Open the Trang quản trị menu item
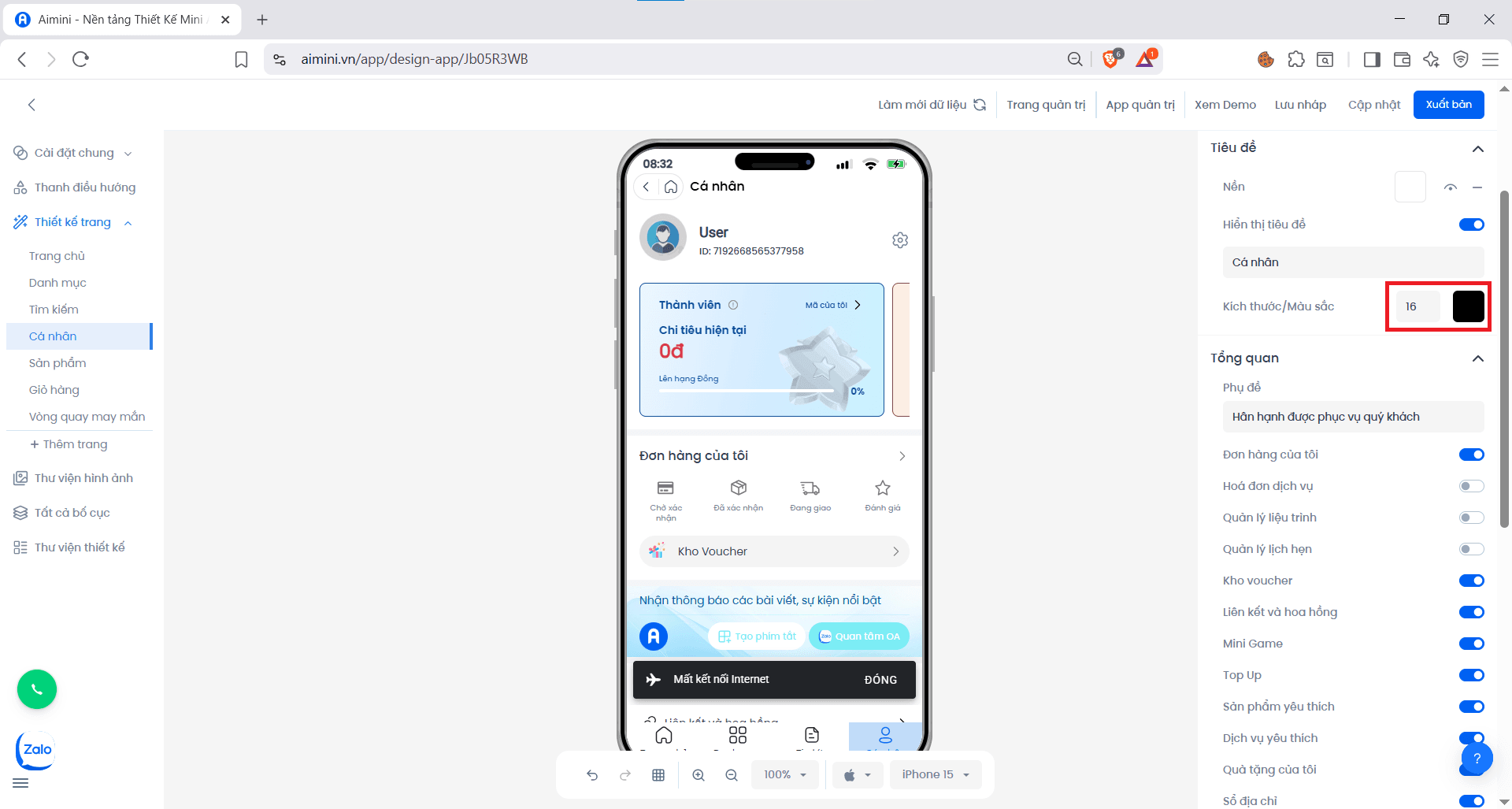1512x809 pixels. [x=1047, y=104]
